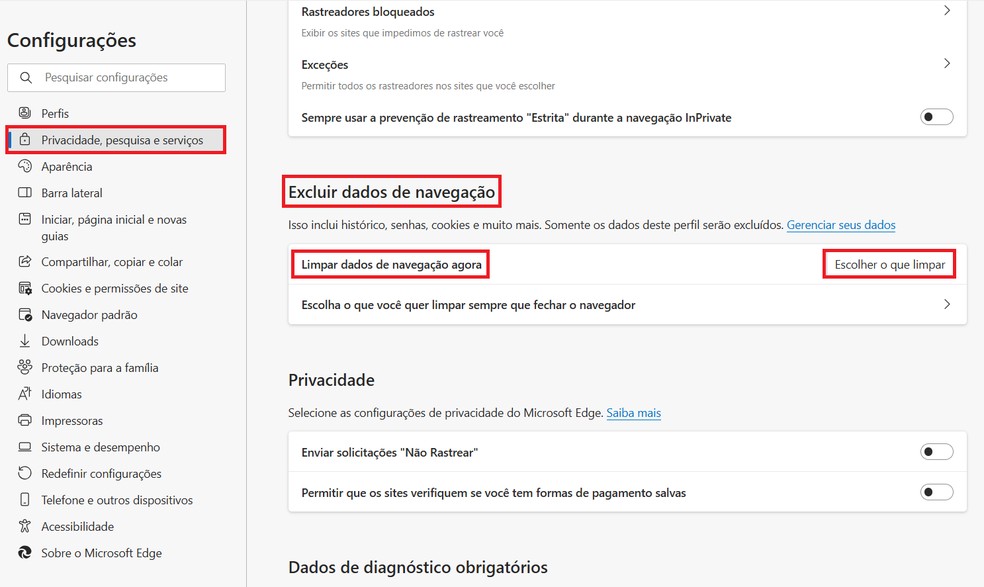Image resolution: width=984 pixels, height=587 pixels.
Task: Expand the Exceções chevron arrow
Action: click(x=947, y=63)
